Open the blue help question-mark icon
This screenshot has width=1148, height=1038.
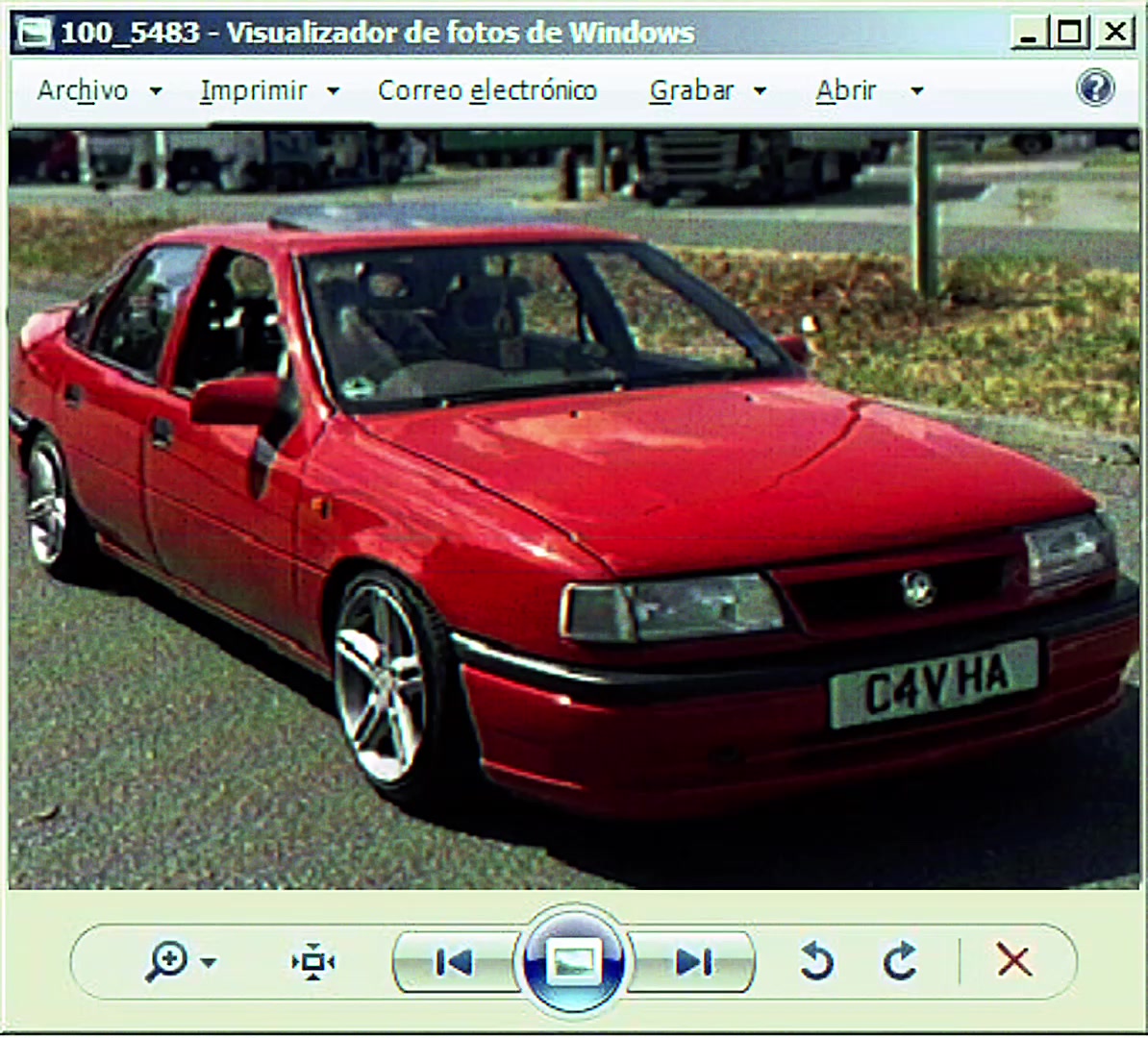(x=1095, y=88)
